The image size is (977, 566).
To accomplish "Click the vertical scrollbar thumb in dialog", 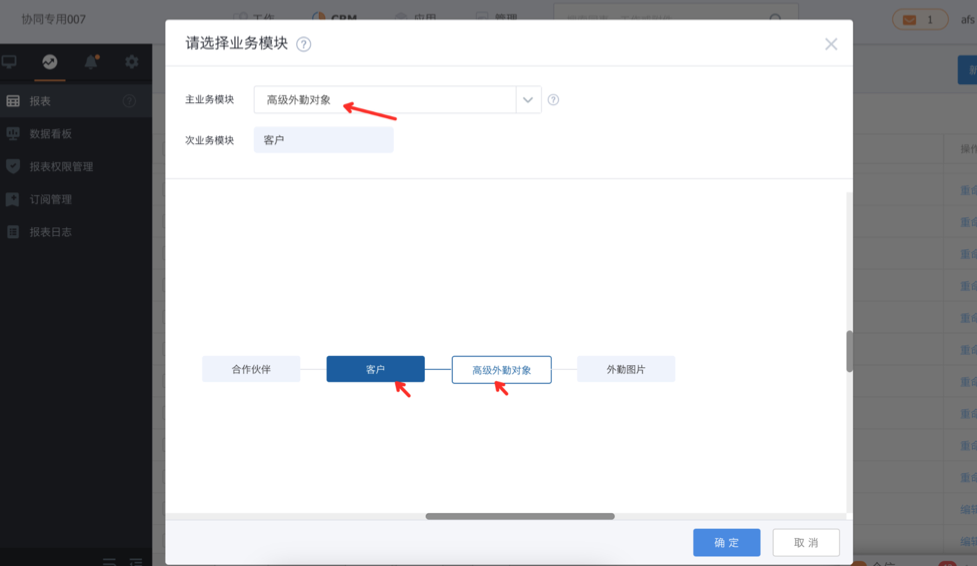I will tap(849, 352).
